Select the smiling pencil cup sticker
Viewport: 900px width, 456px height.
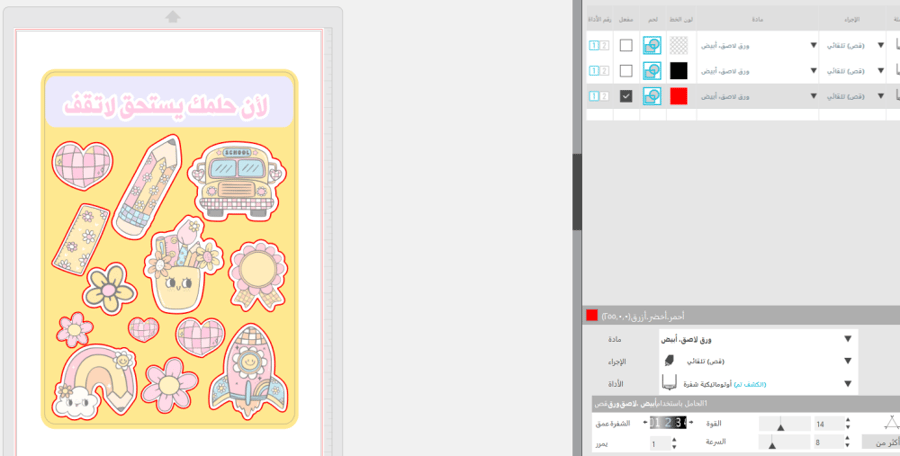[182, 265]
